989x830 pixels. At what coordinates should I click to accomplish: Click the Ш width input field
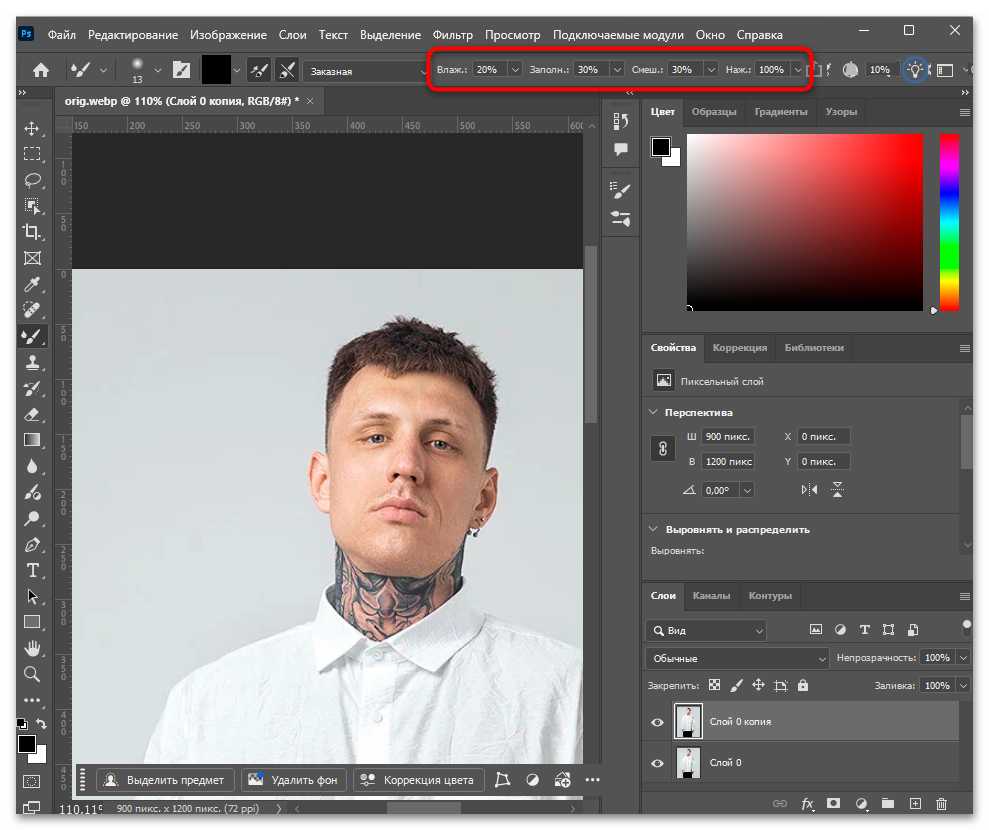coord(728,436)
